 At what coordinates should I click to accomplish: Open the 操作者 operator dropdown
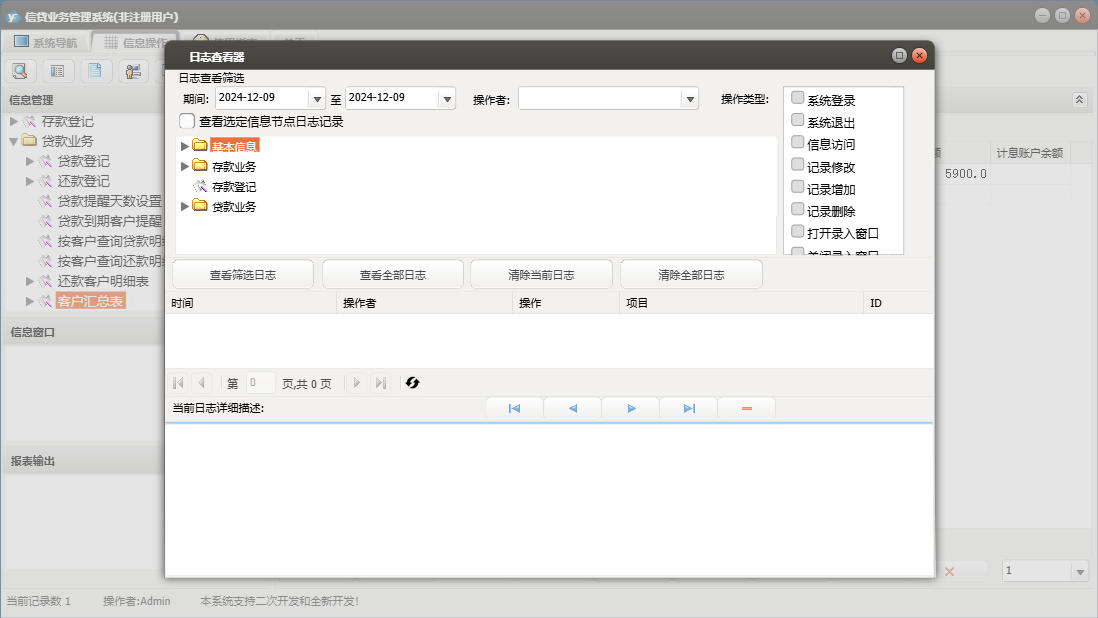(689, 99)
